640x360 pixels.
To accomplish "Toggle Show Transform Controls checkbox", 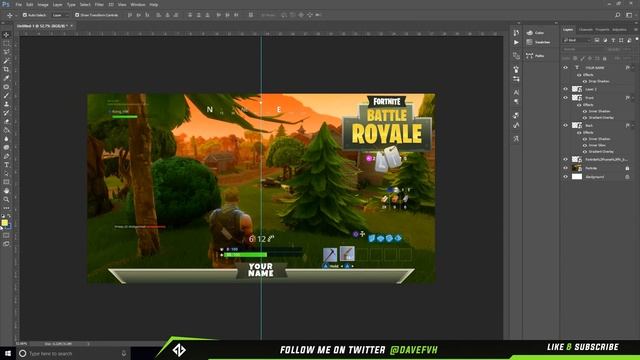I will pyautogui.click(x=77, y=15).
